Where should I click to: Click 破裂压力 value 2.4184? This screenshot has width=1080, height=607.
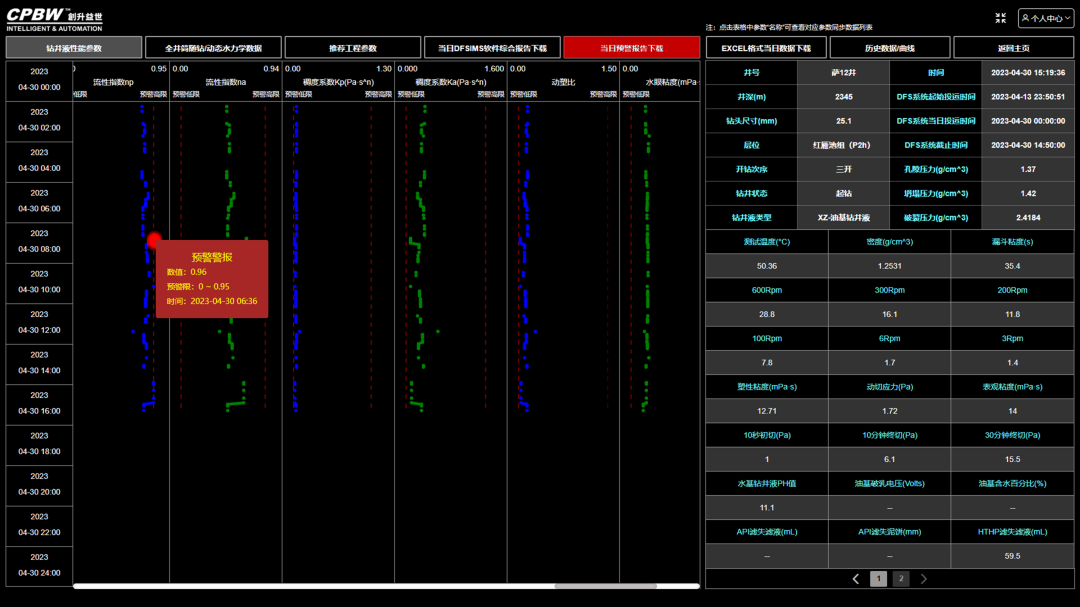coord(1028,218)
